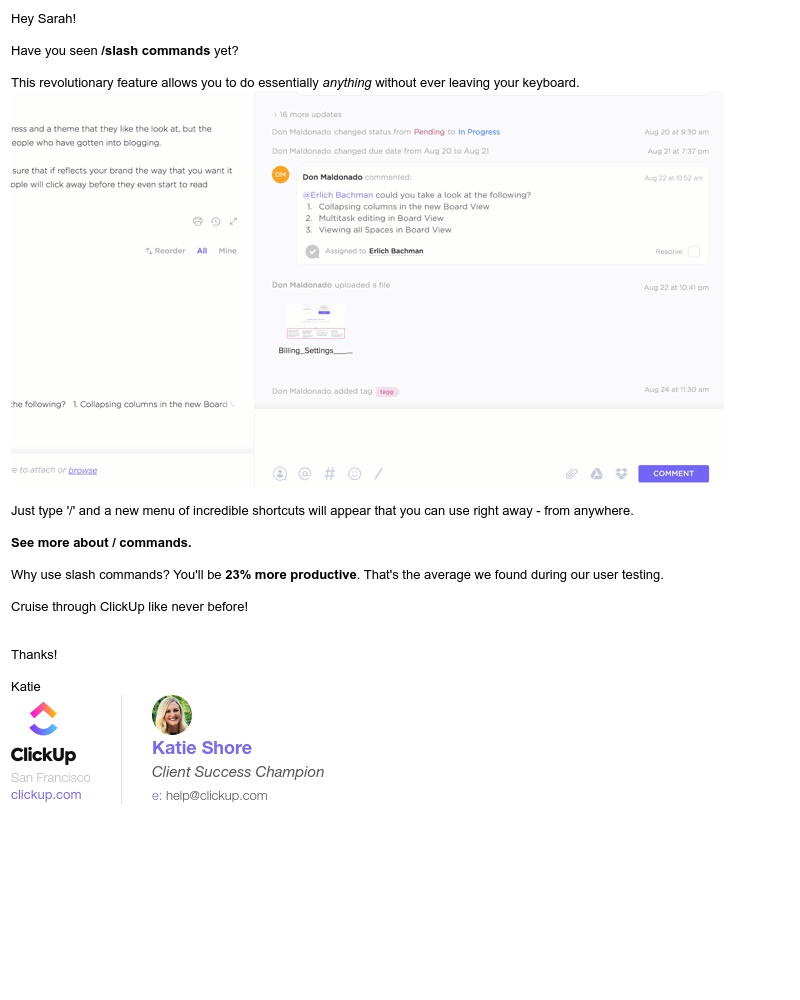Tick the Resolve checkbox on comment
800x1000 pixels.
[694, 252]
